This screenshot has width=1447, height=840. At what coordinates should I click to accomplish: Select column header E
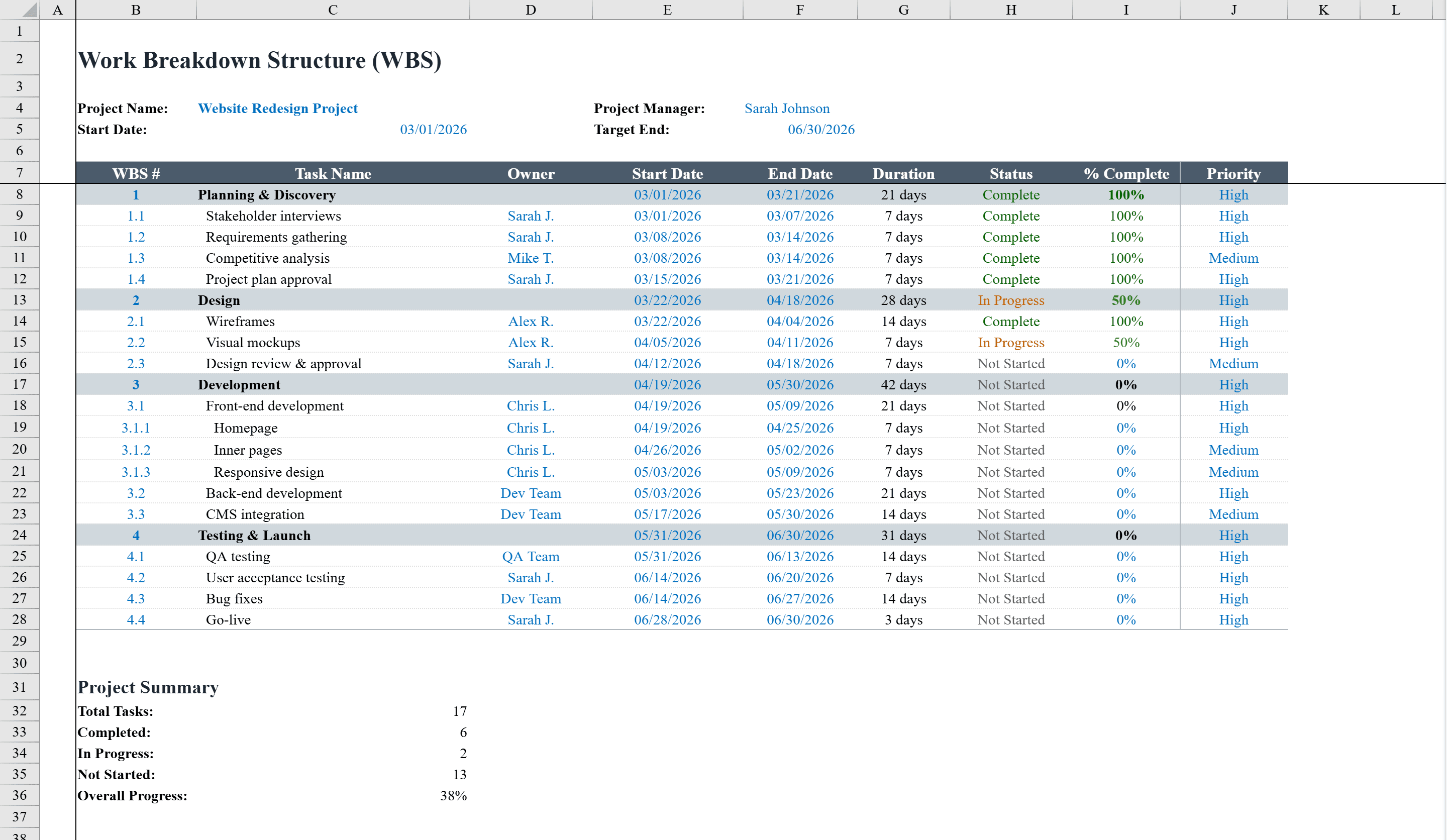[667, 9]
